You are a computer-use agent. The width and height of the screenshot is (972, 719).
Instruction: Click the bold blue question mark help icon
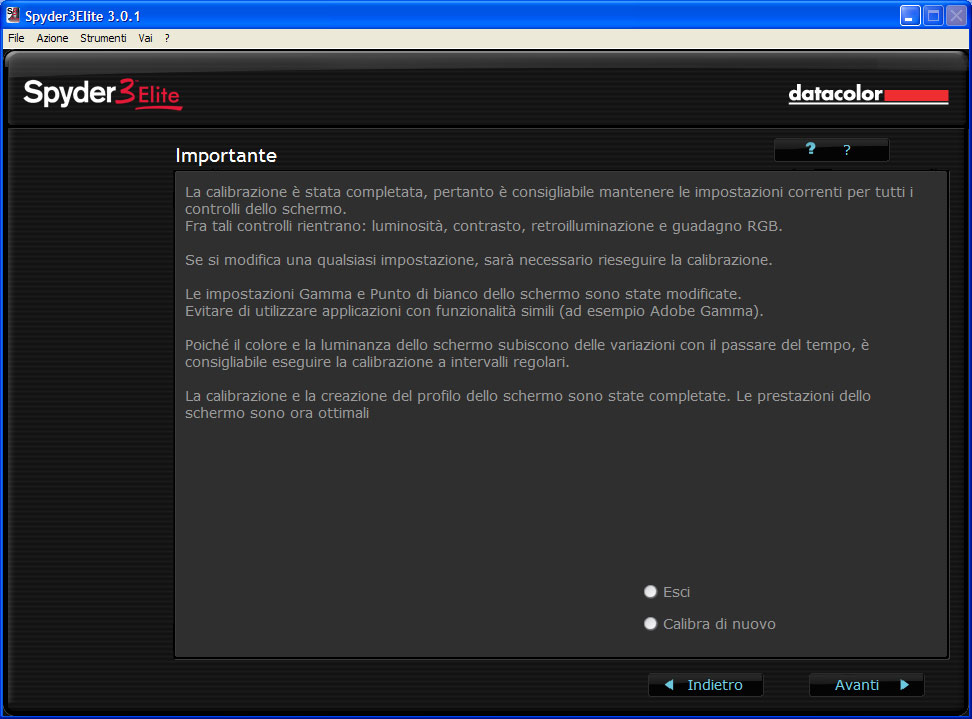pos(810,149)
